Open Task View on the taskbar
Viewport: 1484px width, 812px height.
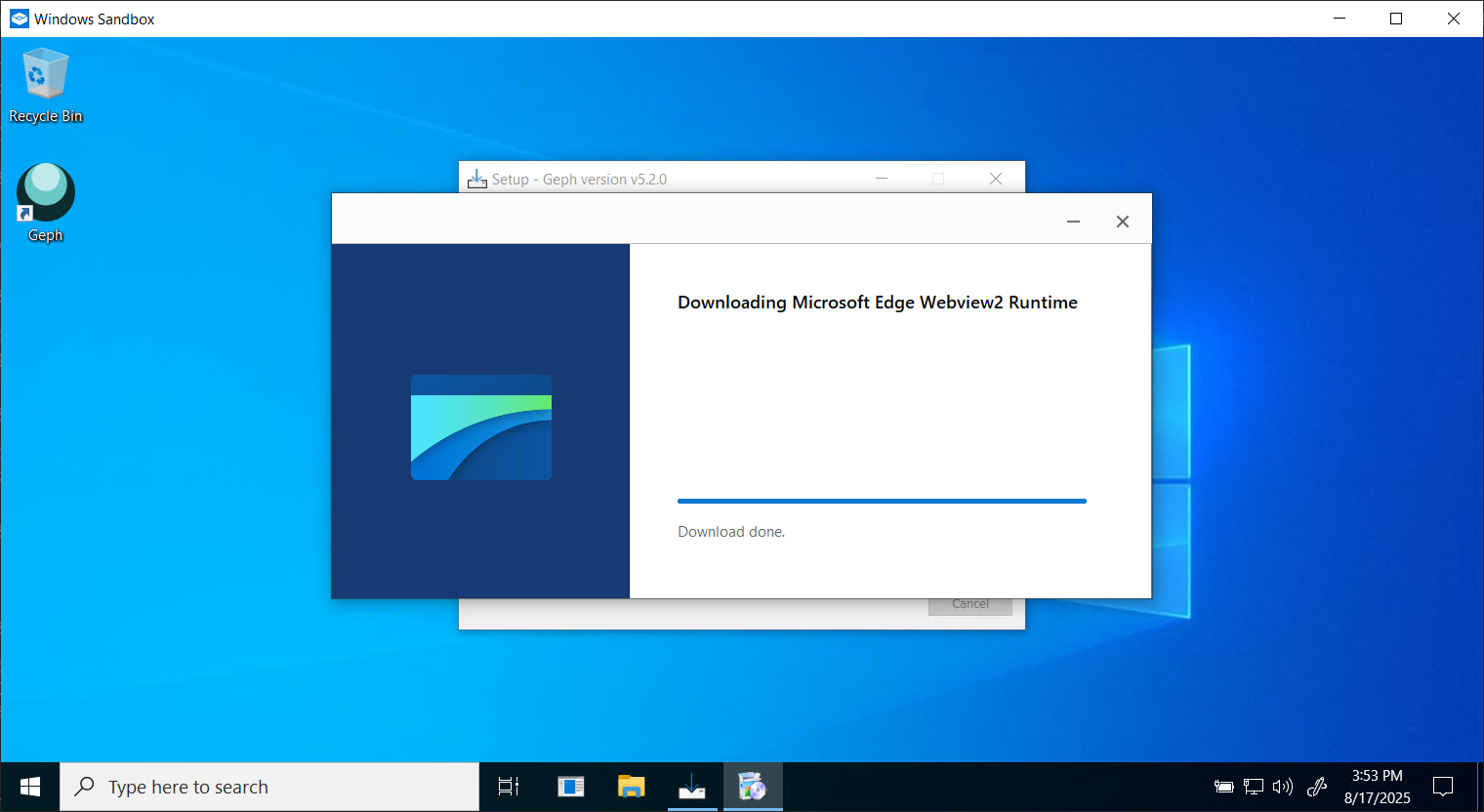(x=509, y=787)
